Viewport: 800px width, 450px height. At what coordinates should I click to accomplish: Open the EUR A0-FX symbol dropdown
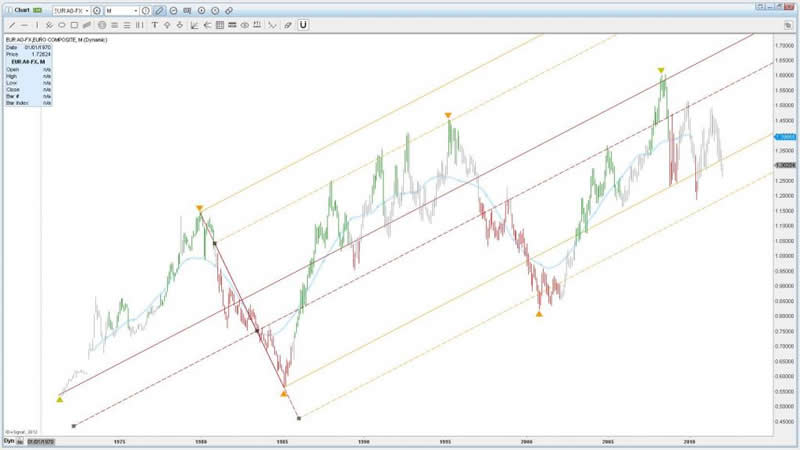tap(72, 10)
